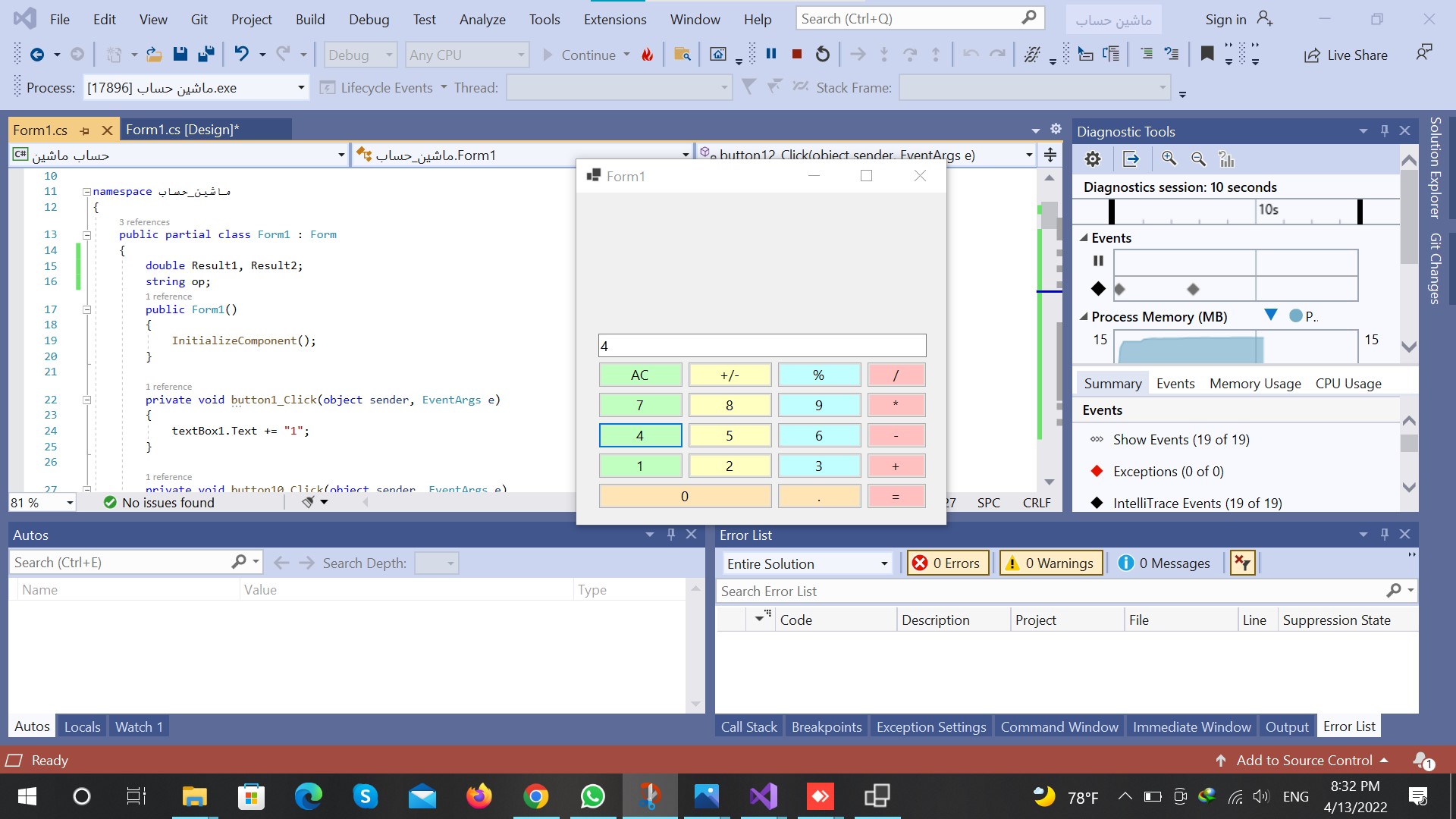Open the Chrome taskbar icon

point(535,796)
